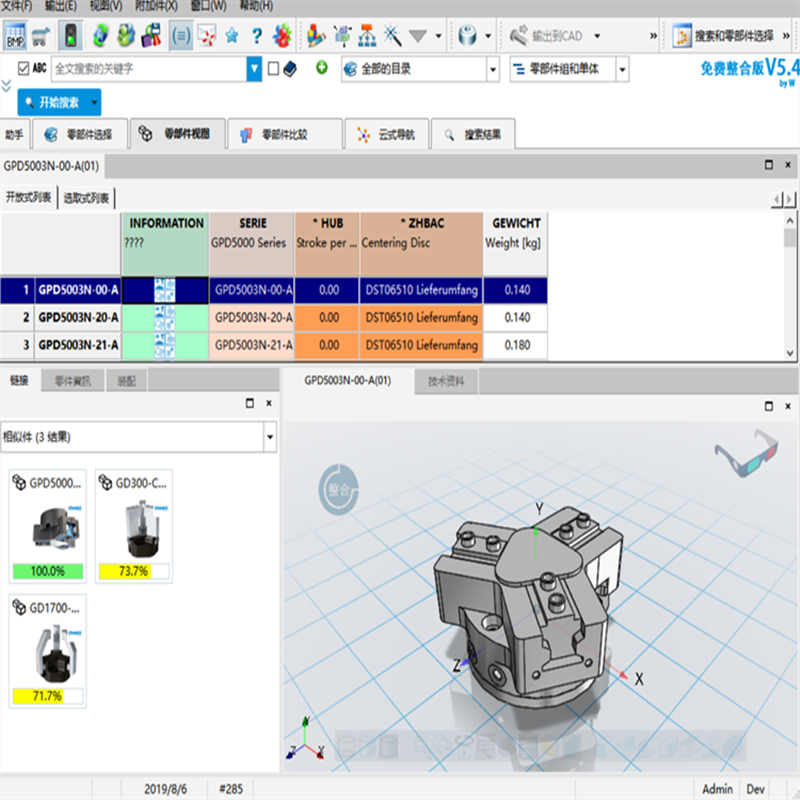800x800 pixels.
Task: Click the question mark help icon
Action: [x=257, y=37]
